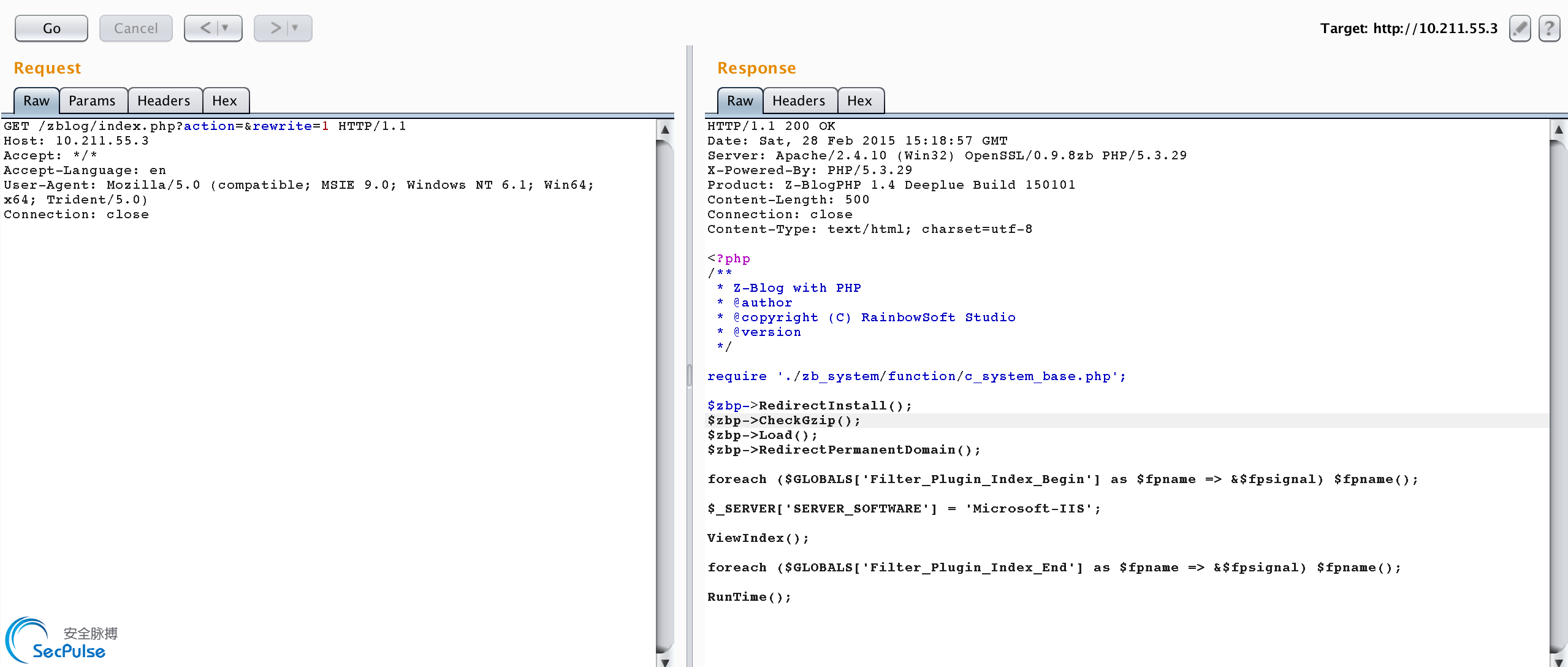This screenshot has height=667, width=1568.
Task: Click the response scrollbar up arrow
Action: coord(1558,129)
